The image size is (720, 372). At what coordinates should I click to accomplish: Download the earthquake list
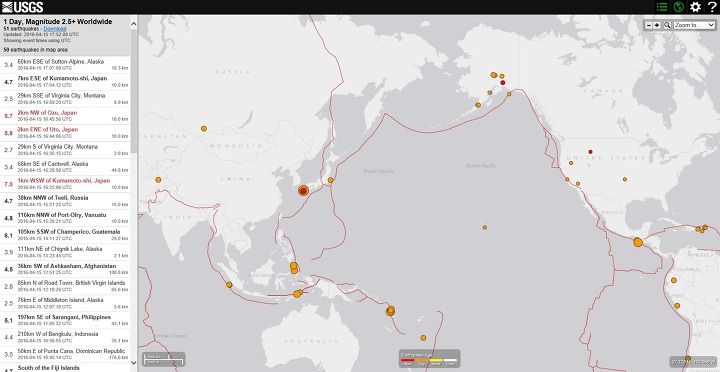point(55,28)
